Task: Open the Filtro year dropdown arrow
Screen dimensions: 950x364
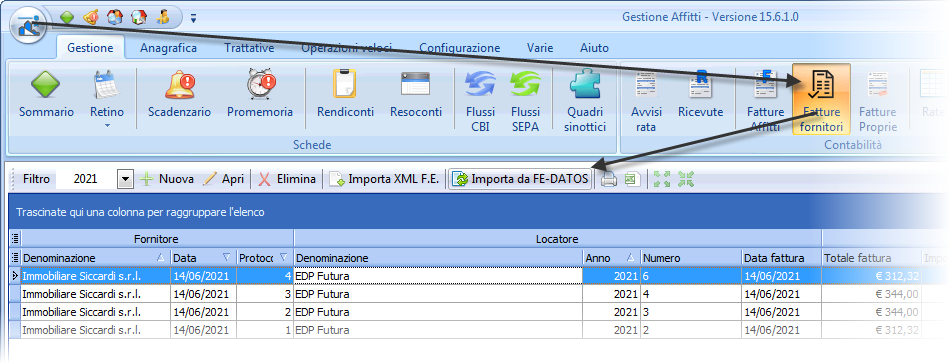Action: pos(125,179)
